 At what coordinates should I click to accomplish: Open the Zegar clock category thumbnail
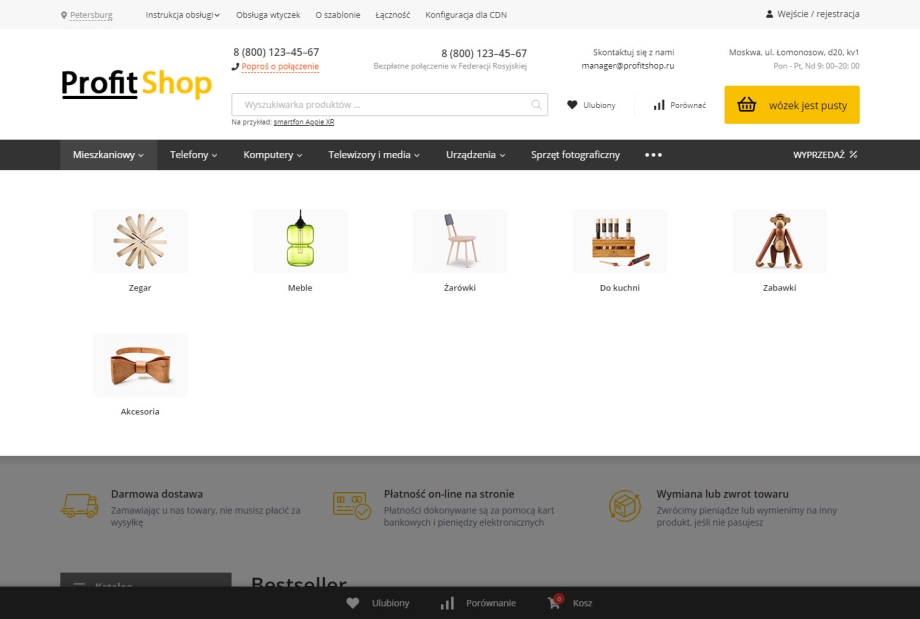pyautogui.click(x=140, y=241)
